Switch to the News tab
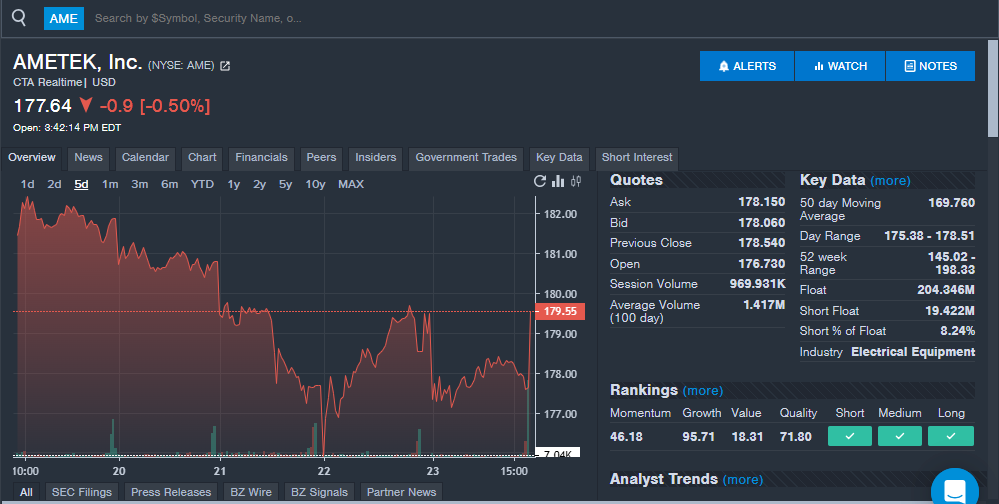 88,158
